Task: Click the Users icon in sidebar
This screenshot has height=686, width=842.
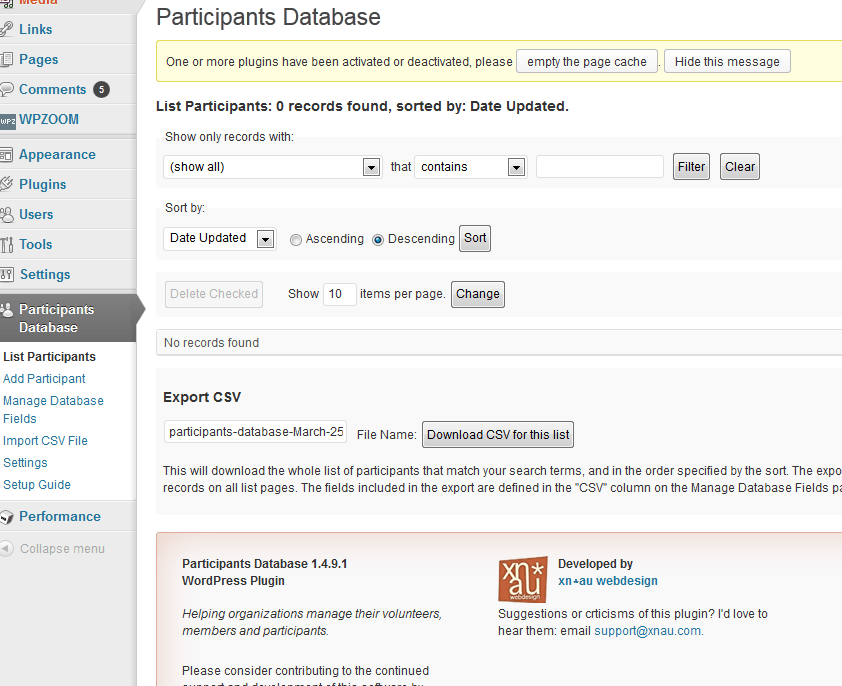Action: click(6, 214)
